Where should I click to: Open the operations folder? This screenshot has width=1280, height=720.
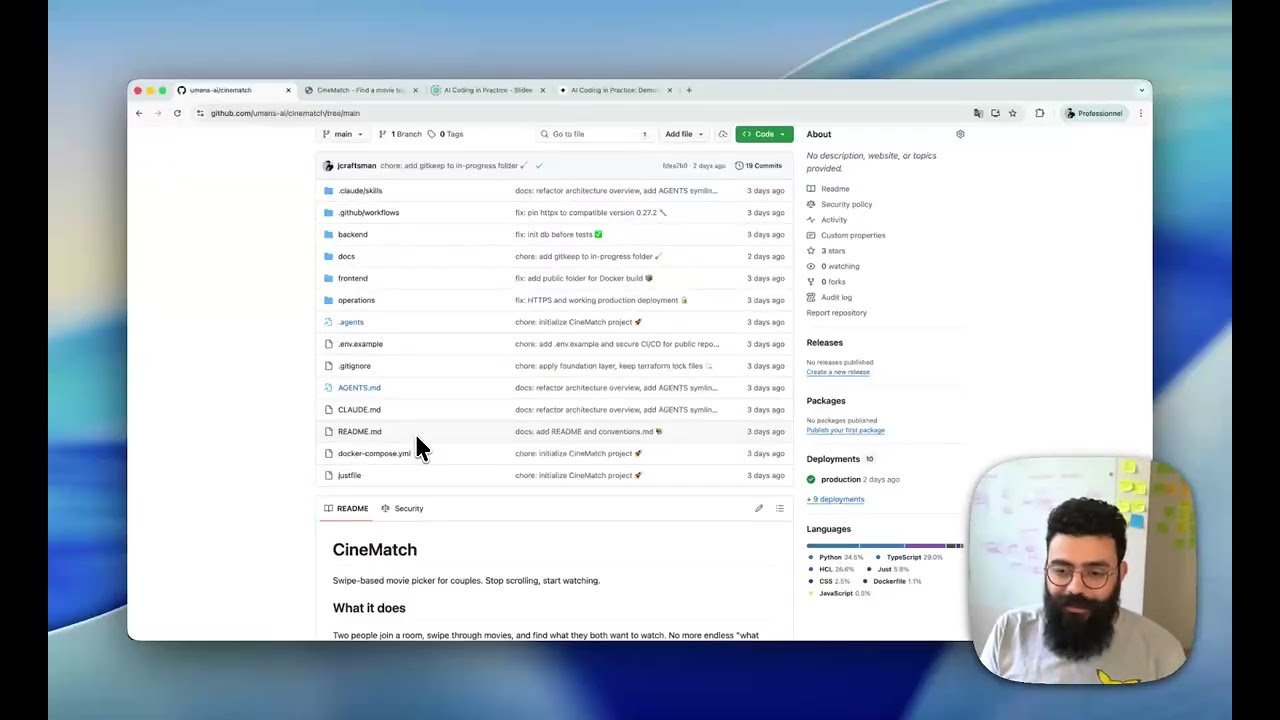356,301
